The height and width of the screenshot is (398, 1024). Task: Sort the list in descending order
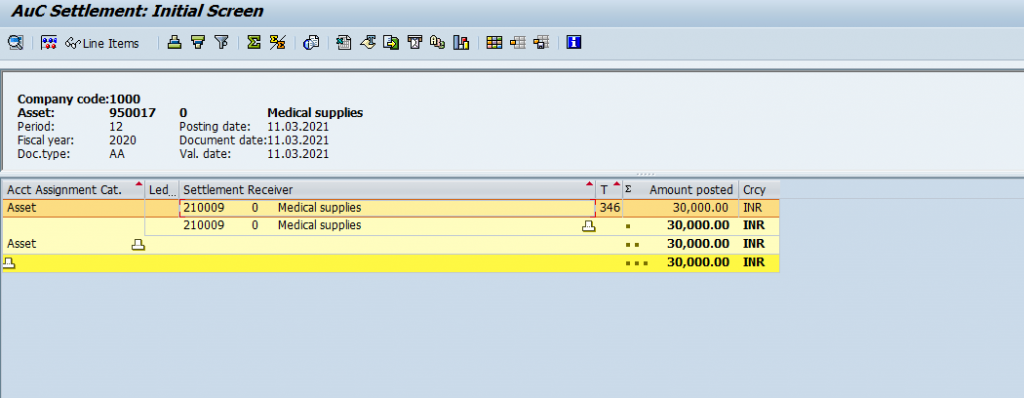point(198,43)
